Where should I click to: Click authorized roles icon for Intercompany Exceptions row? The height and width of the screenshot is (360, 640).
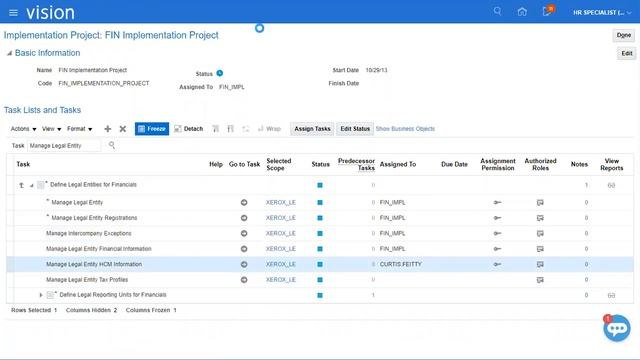tap(540, 233)
